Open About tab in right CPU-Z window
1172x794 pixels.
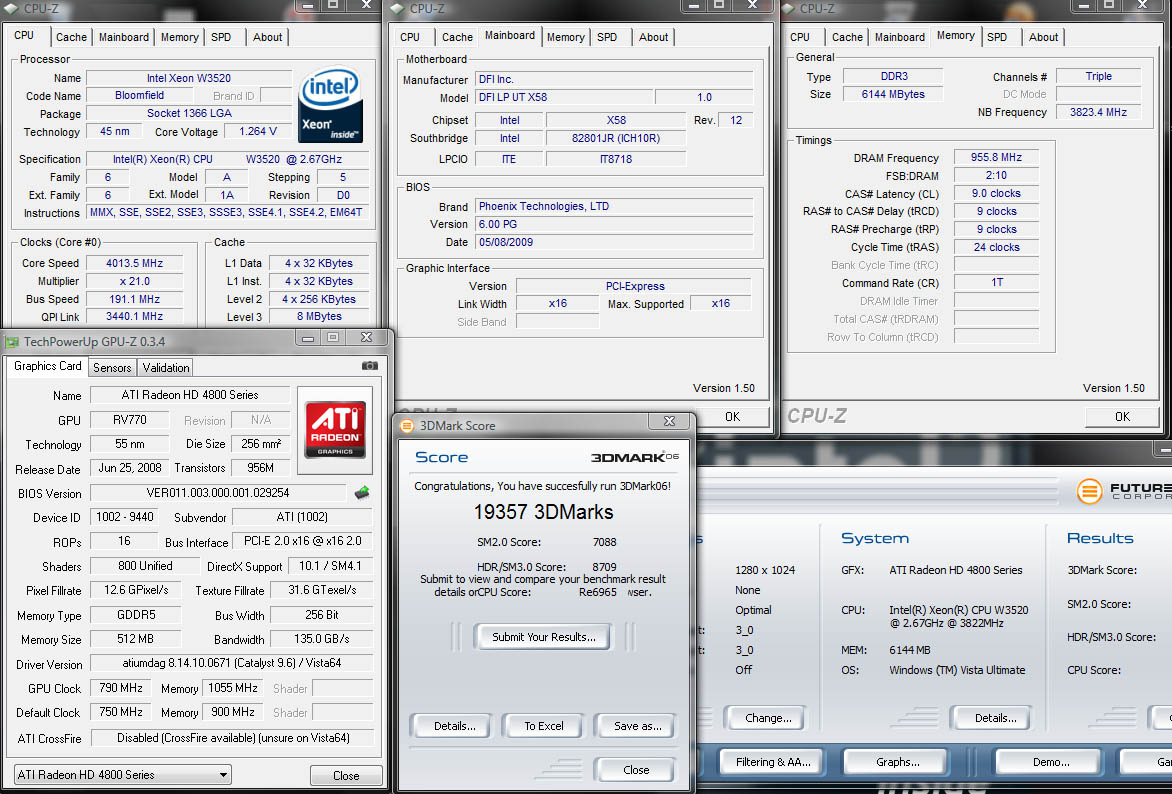coord(1043,37)
